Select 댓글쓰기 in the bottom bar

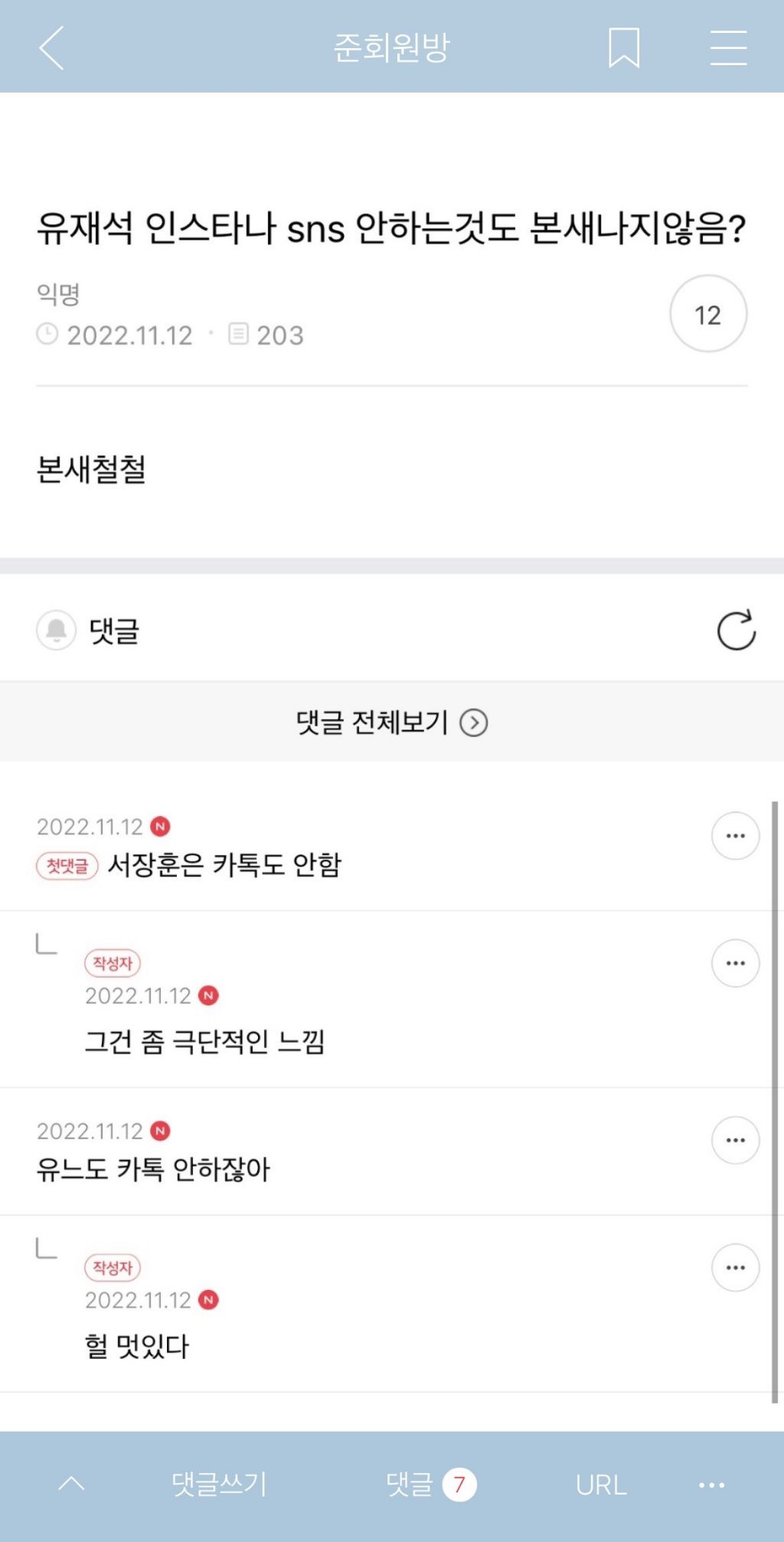[x=219, y=1484]
